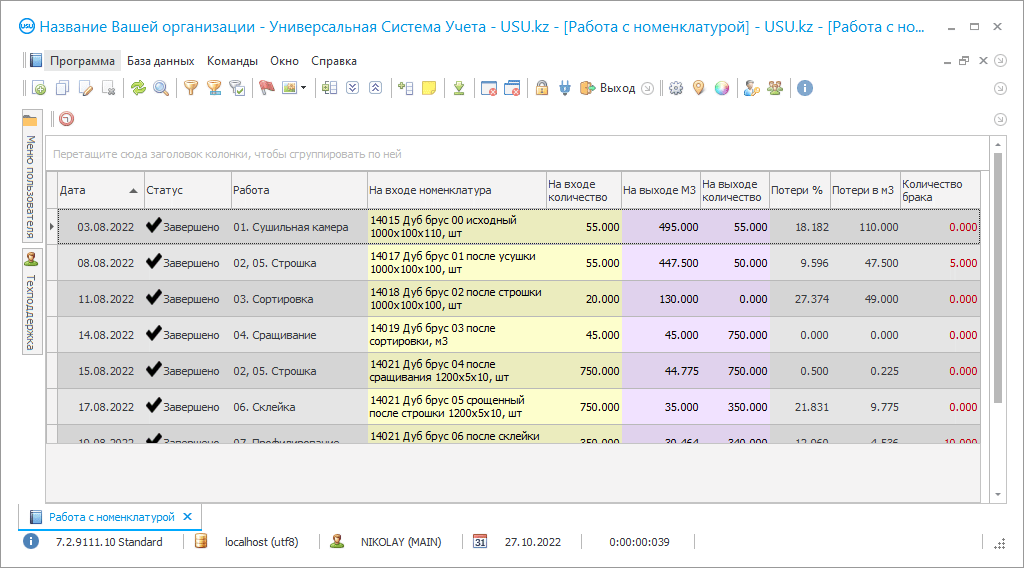The image size is (1024, 568).
Task: Expand all groups with double-down chevron
Action: point(353,88)
